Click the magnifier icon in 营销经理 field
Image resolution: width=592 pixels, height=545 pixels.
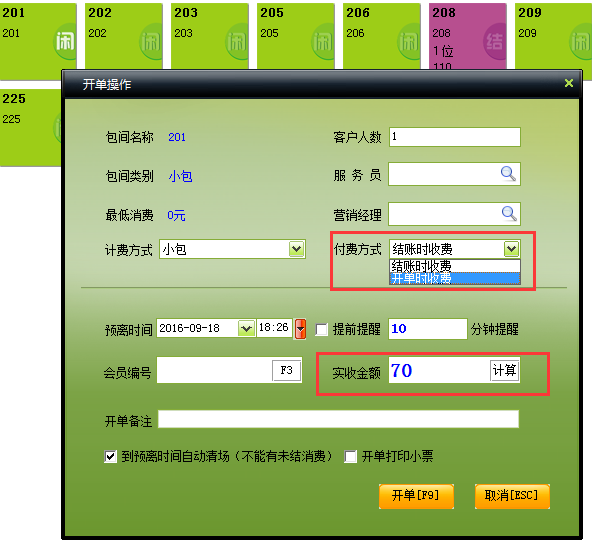tap(509, 214)
